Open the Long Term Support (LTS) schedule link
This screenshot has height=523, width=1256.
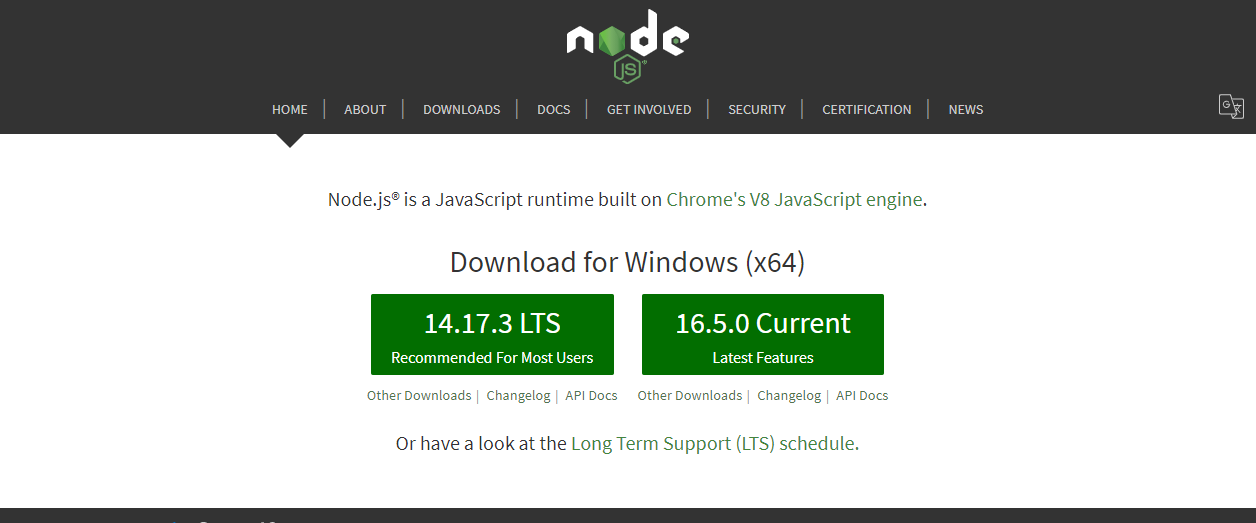click(713, 443)
